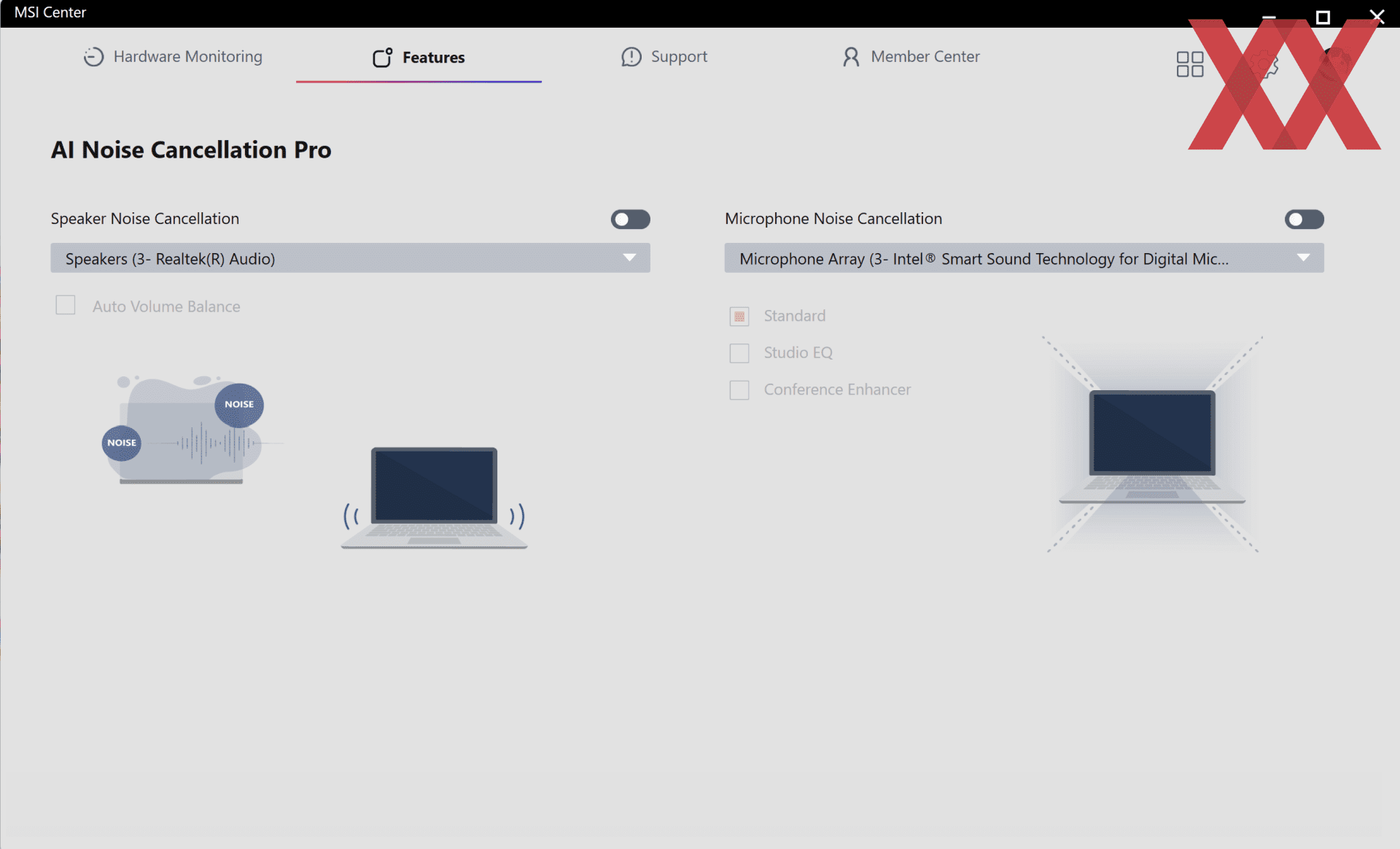Screen dimensions: 1400x849
Task: Click the Microphone Noise Cancellation label
Action: tap(833, 219)
